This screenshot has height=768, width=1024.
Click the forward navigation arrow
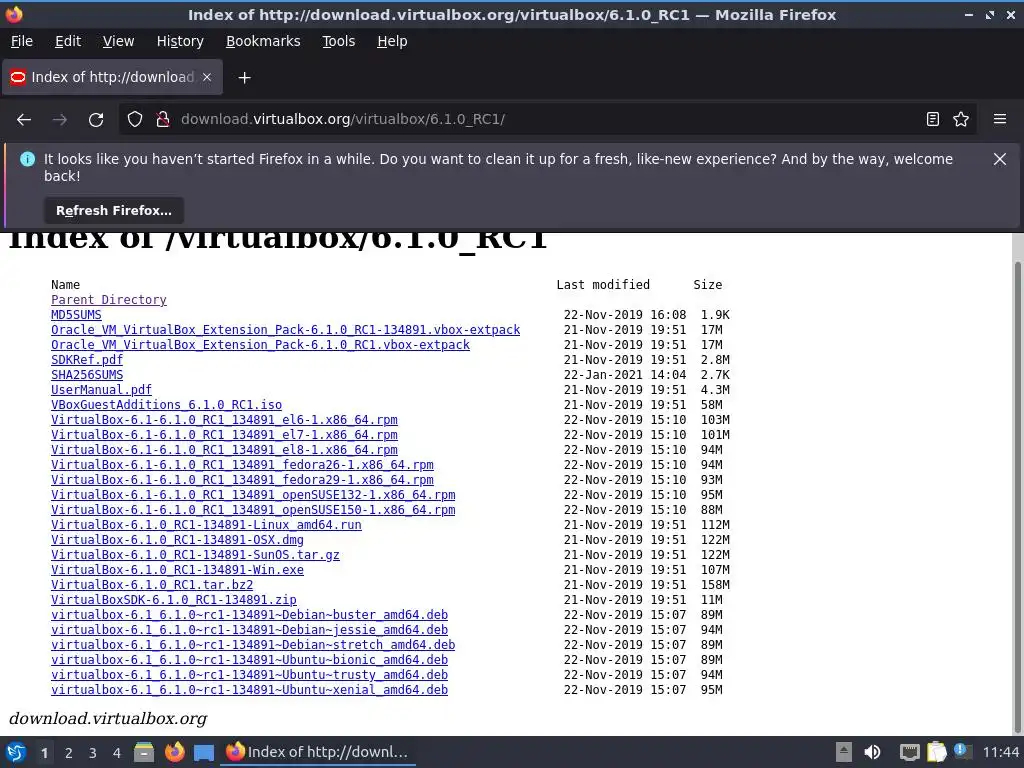[x=60, y=120]
